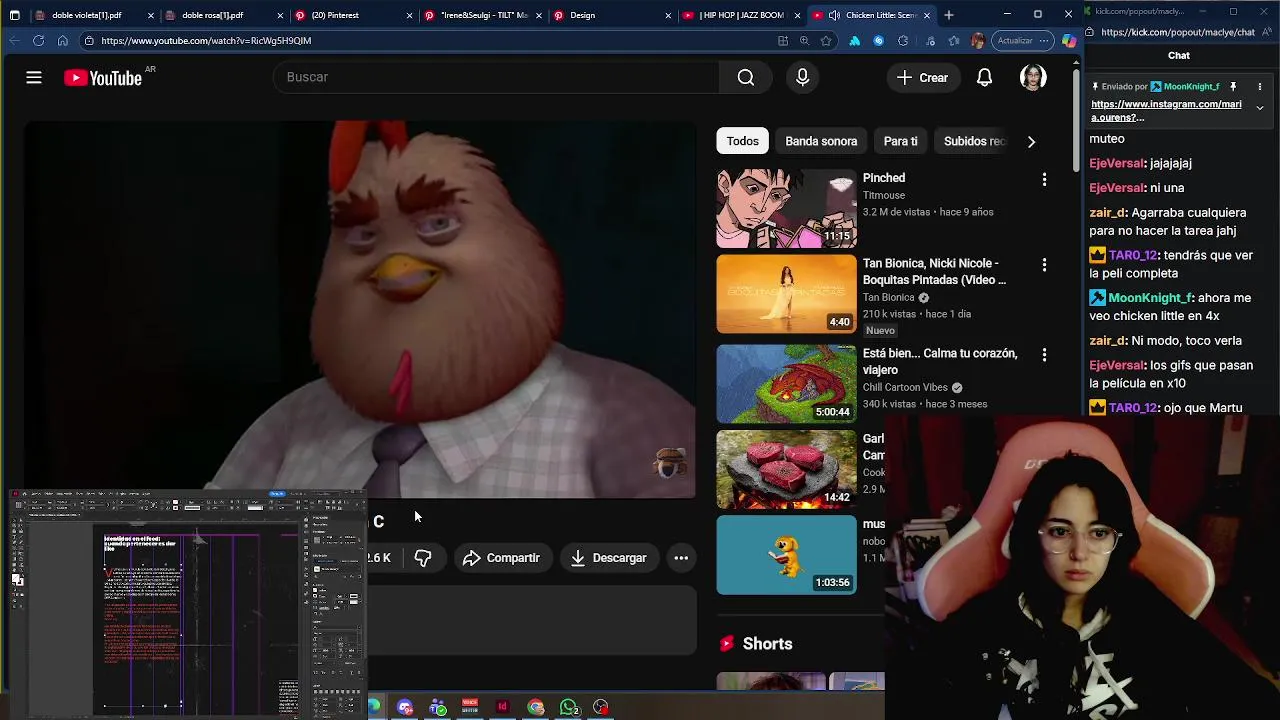Click the Chill Cartoon Vibes channel name
The image size is (1280, 720).
pos(905,387)
